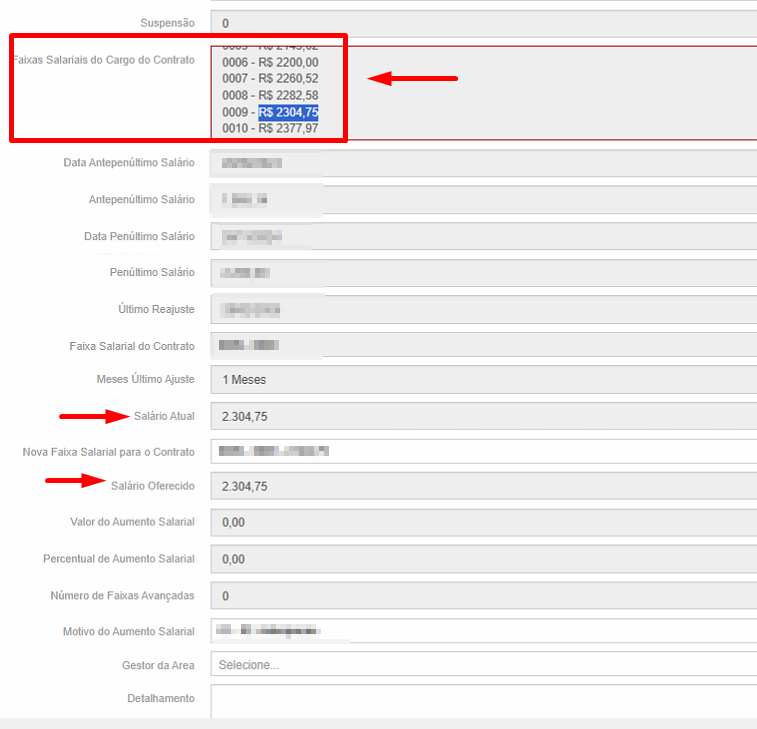757x729 pixels.
Task: Select salary range 0007 - R$ 2260,52
Action: 270,78
